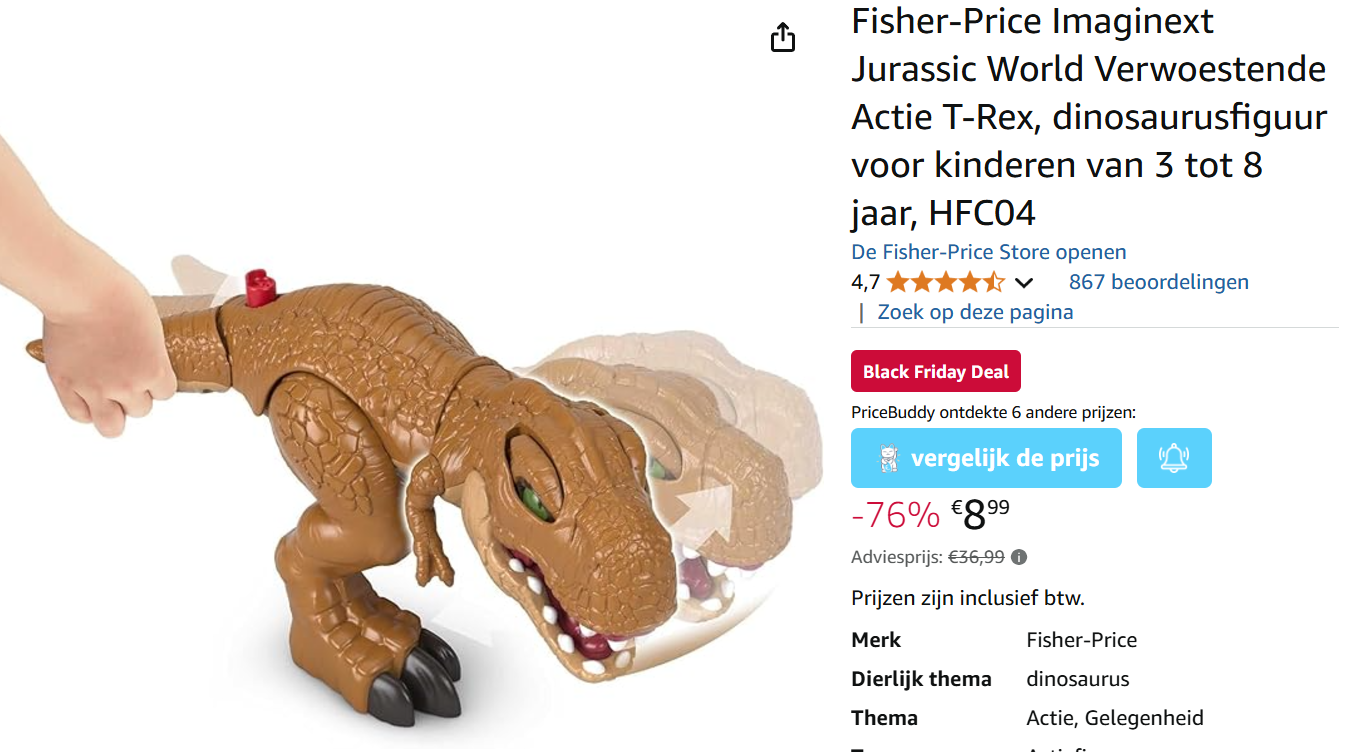Image resolution: width=1360 pixels, height=752 pixels.
Task: Click the share icon above the product title
Action: pyautogui.click(x=783, y=37)
